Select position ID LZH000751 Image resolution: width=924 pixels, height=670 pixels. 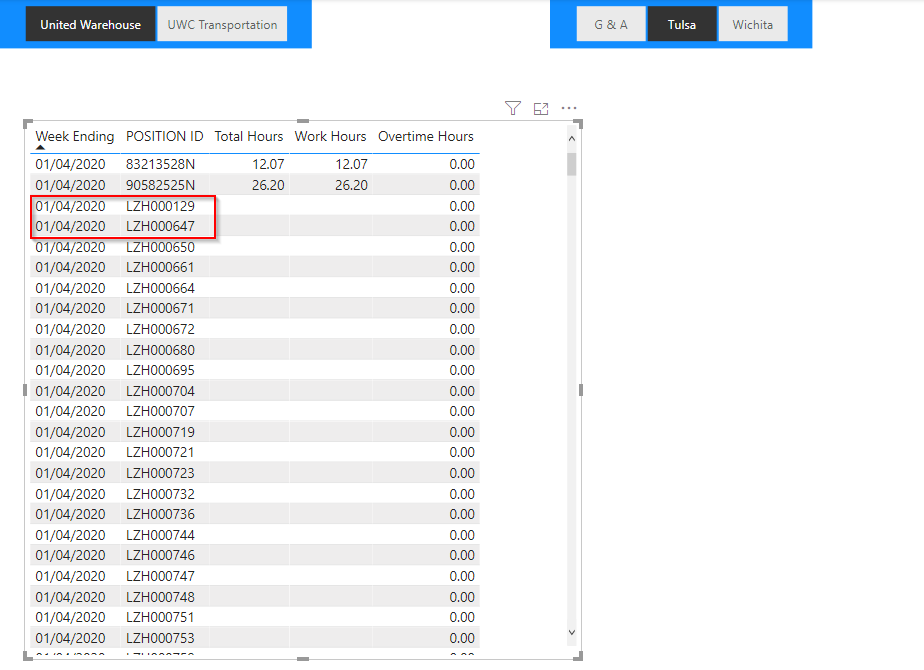coord(160,617)
